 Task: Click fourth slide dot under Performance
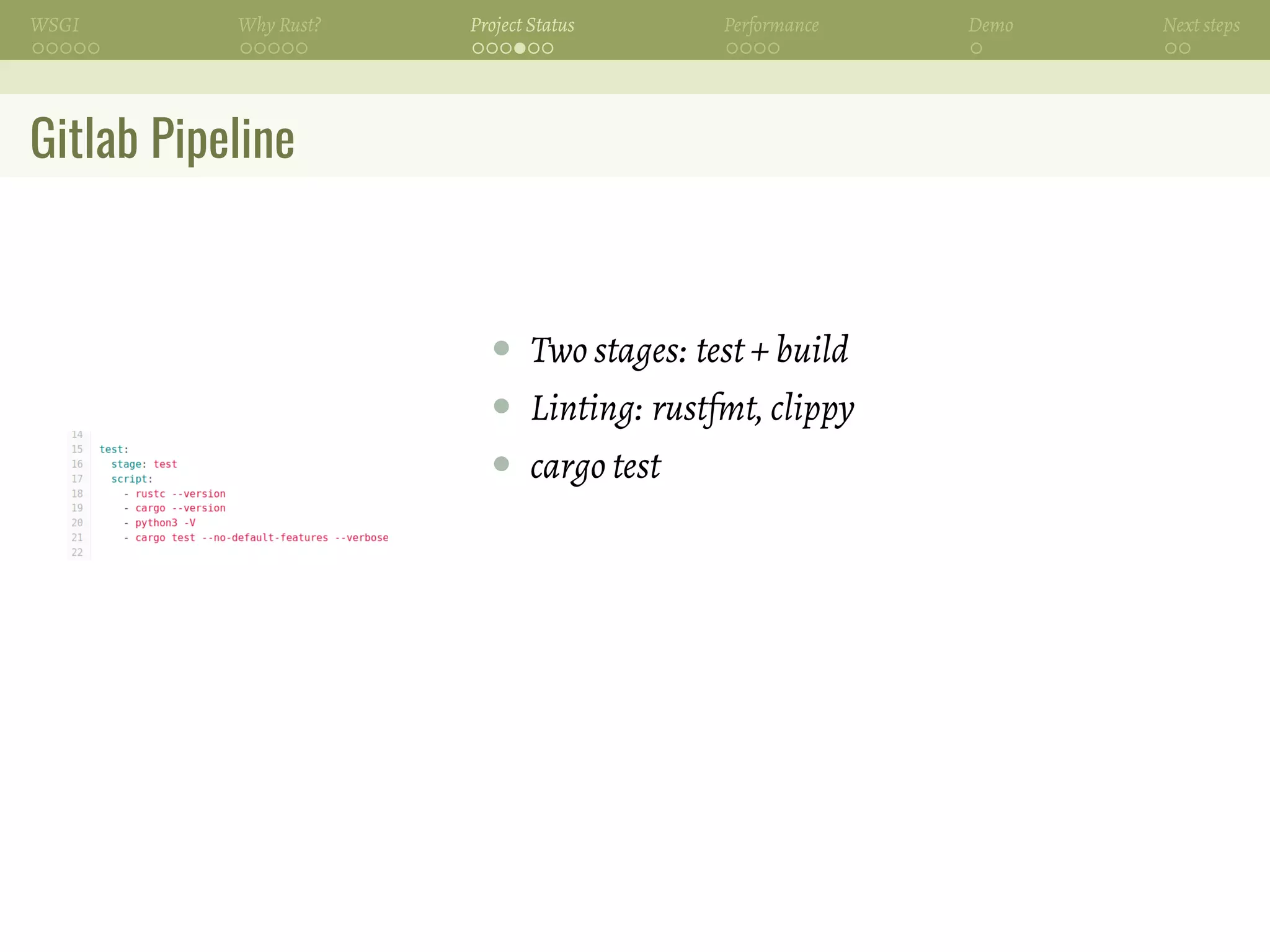click(774, 48)
